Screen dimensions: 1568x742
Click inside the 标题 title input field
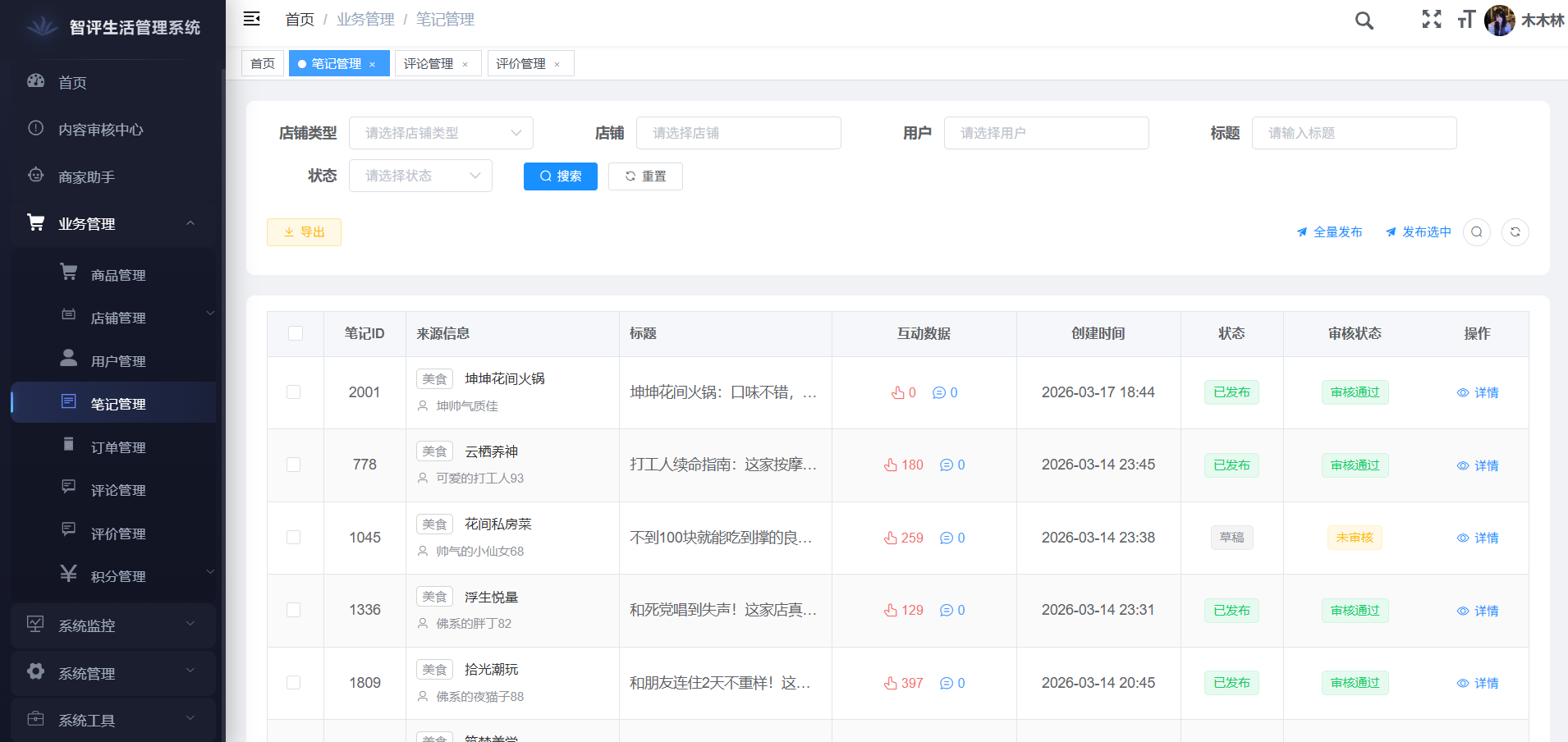tap(1354, 132)
